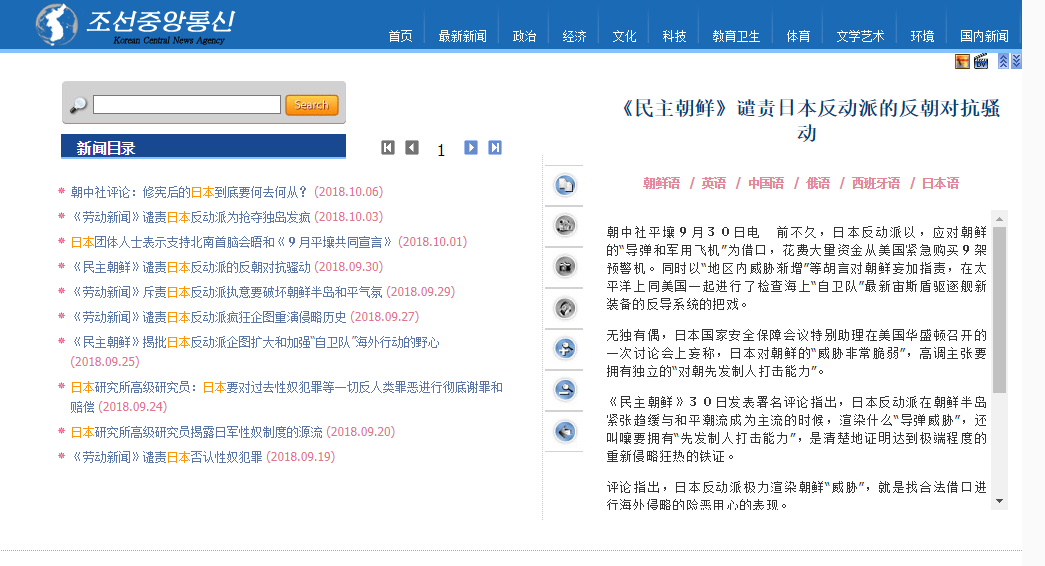This screenshot has height=566, width=1045.
Task: Click the gray music sidebar icon
Action: click(565, 308)
